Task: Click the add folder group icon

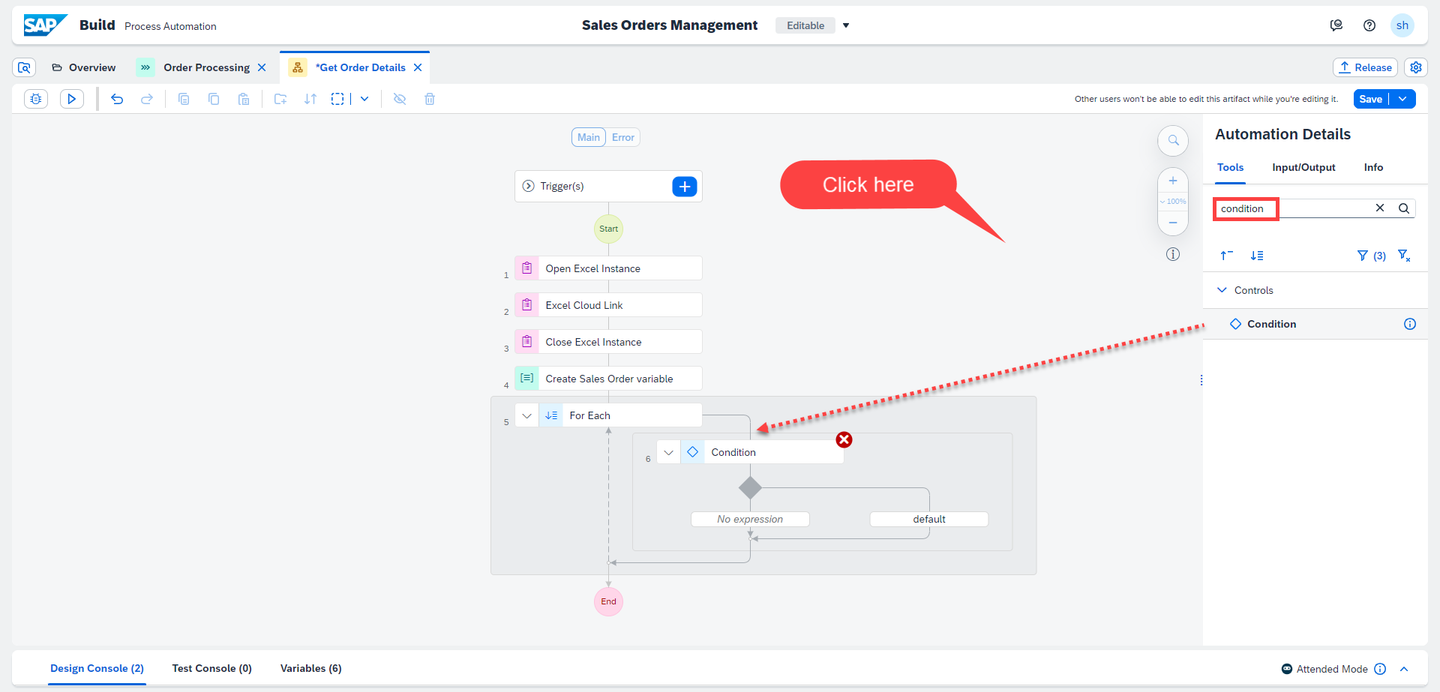Action: (280, 99)
